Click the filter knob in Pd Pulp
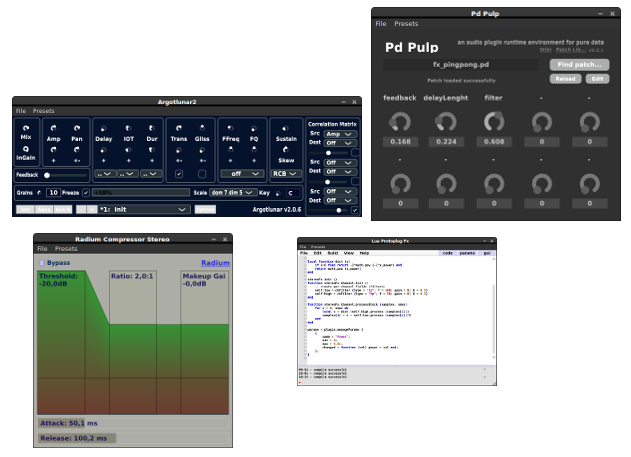 (494, 122)
